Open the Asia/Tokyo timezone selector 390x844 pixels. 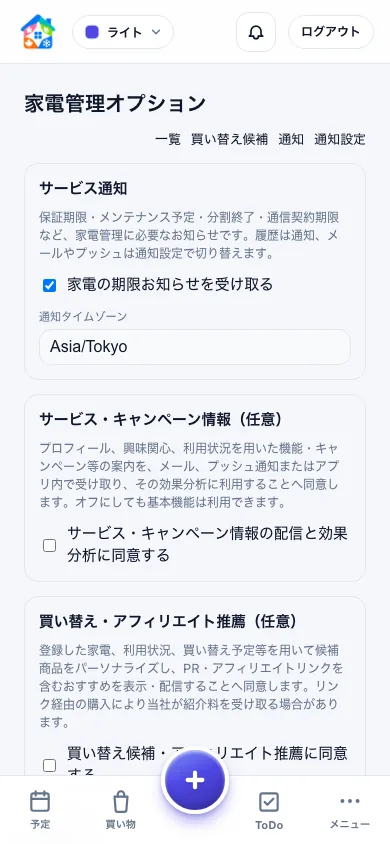[x=195, y=347]
